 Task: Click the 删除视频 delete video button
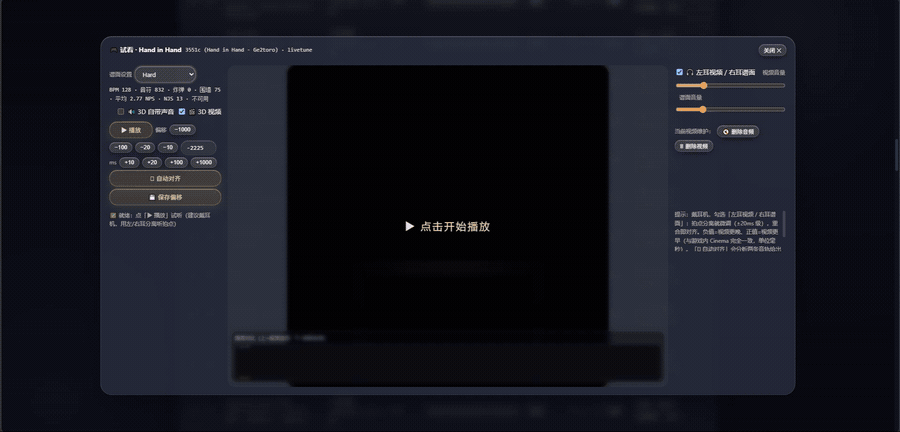tap(694, 146)
